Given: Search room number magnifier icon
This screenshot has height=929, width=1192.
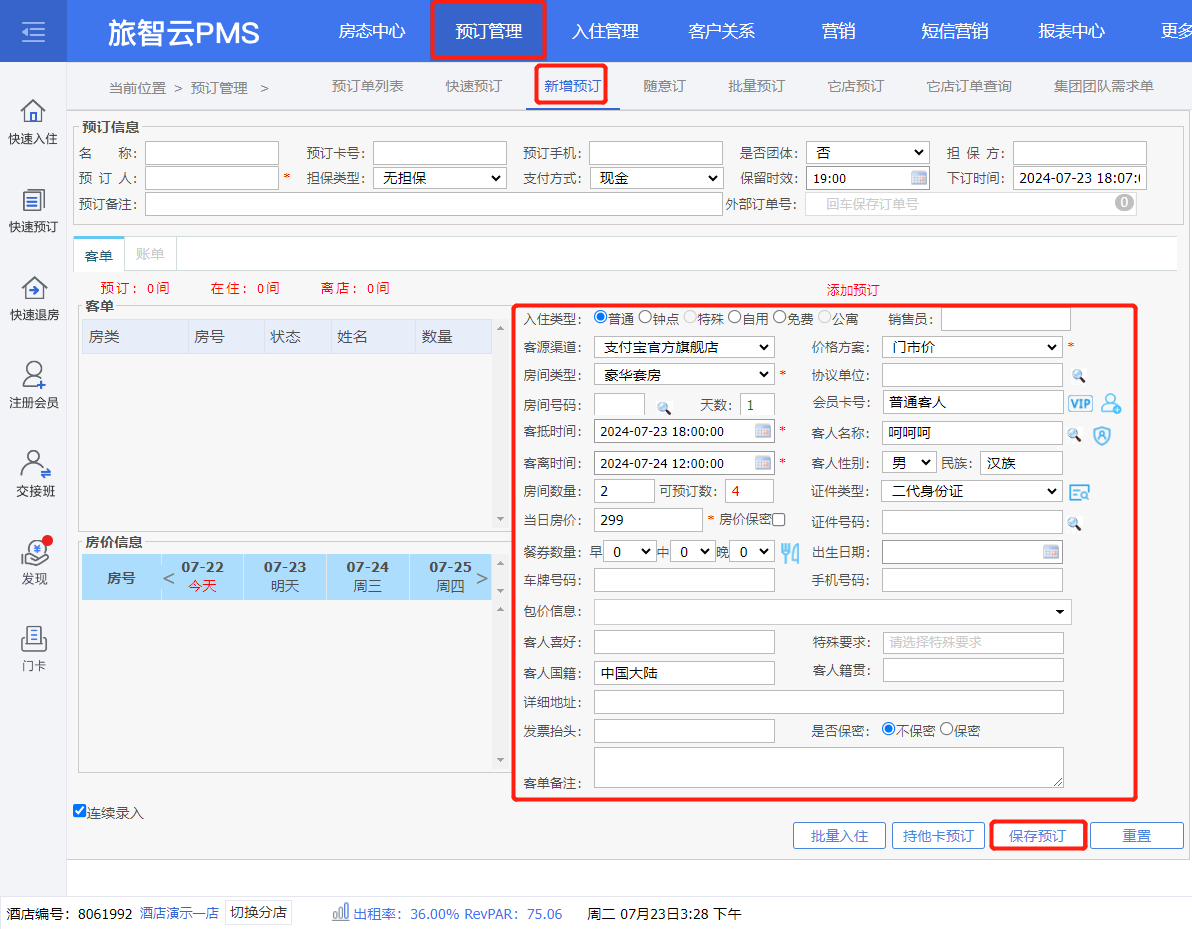Looking at the screenshot, I should pyautogui.click(x=664, y=407).
